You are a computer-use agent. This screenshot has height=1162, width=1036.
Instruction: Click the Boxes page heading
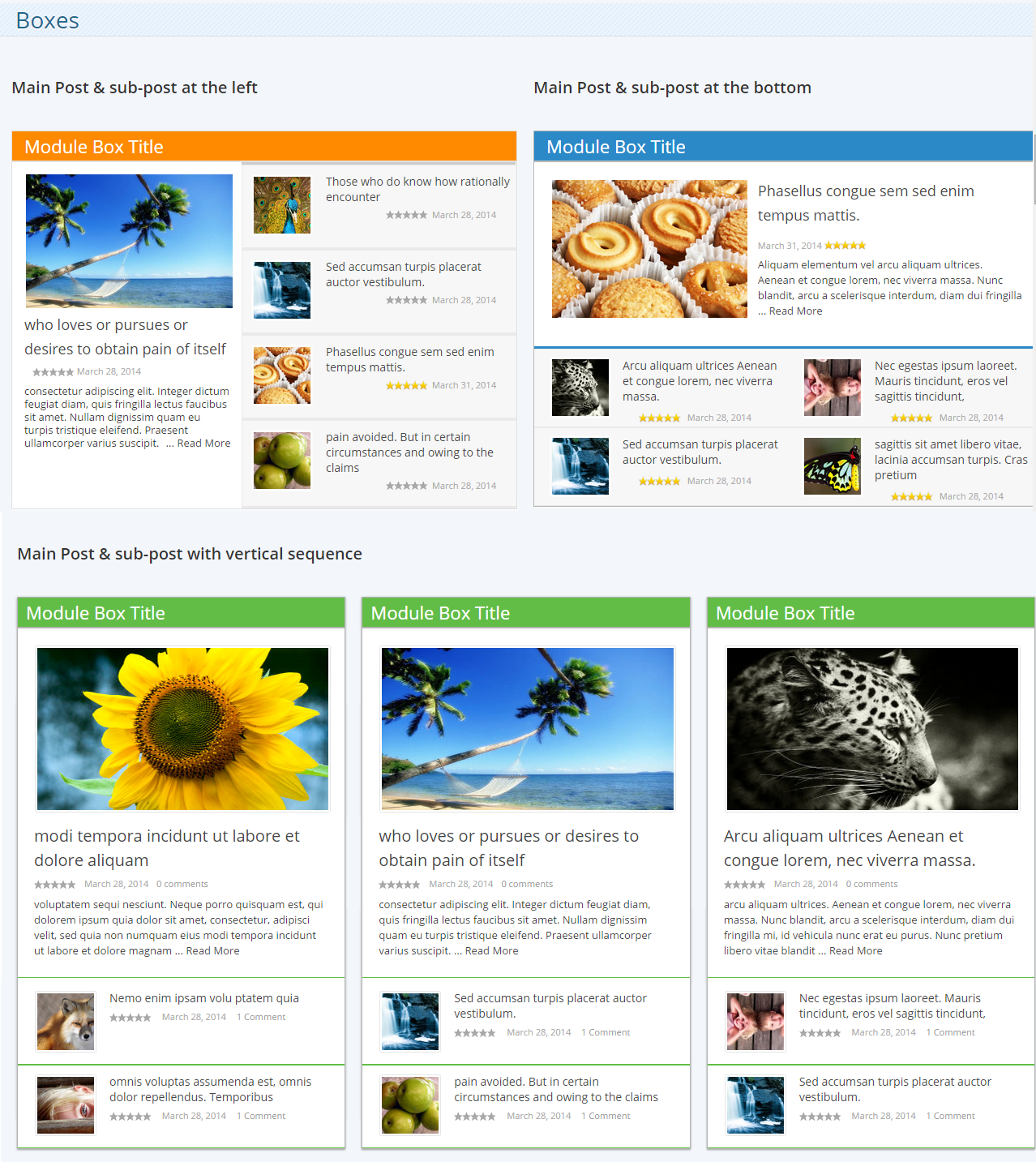(x=48, y=20)
